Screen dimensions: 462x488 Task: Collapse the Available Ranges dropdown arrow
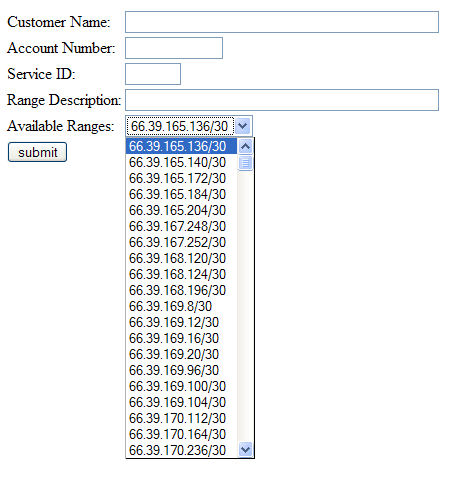(x=243, y=126)
